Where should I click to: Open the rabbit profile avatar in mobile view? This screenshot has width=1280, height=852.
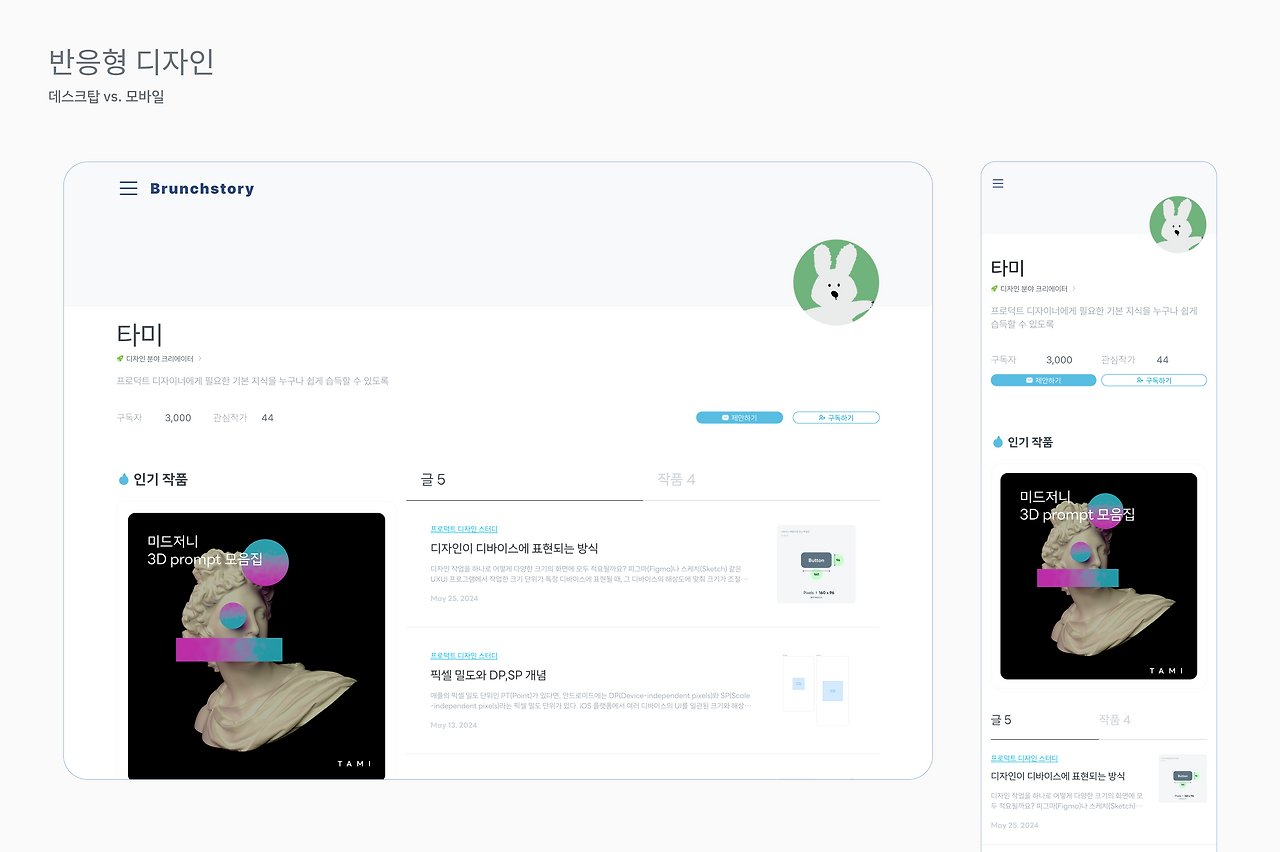coord(1177,225)
